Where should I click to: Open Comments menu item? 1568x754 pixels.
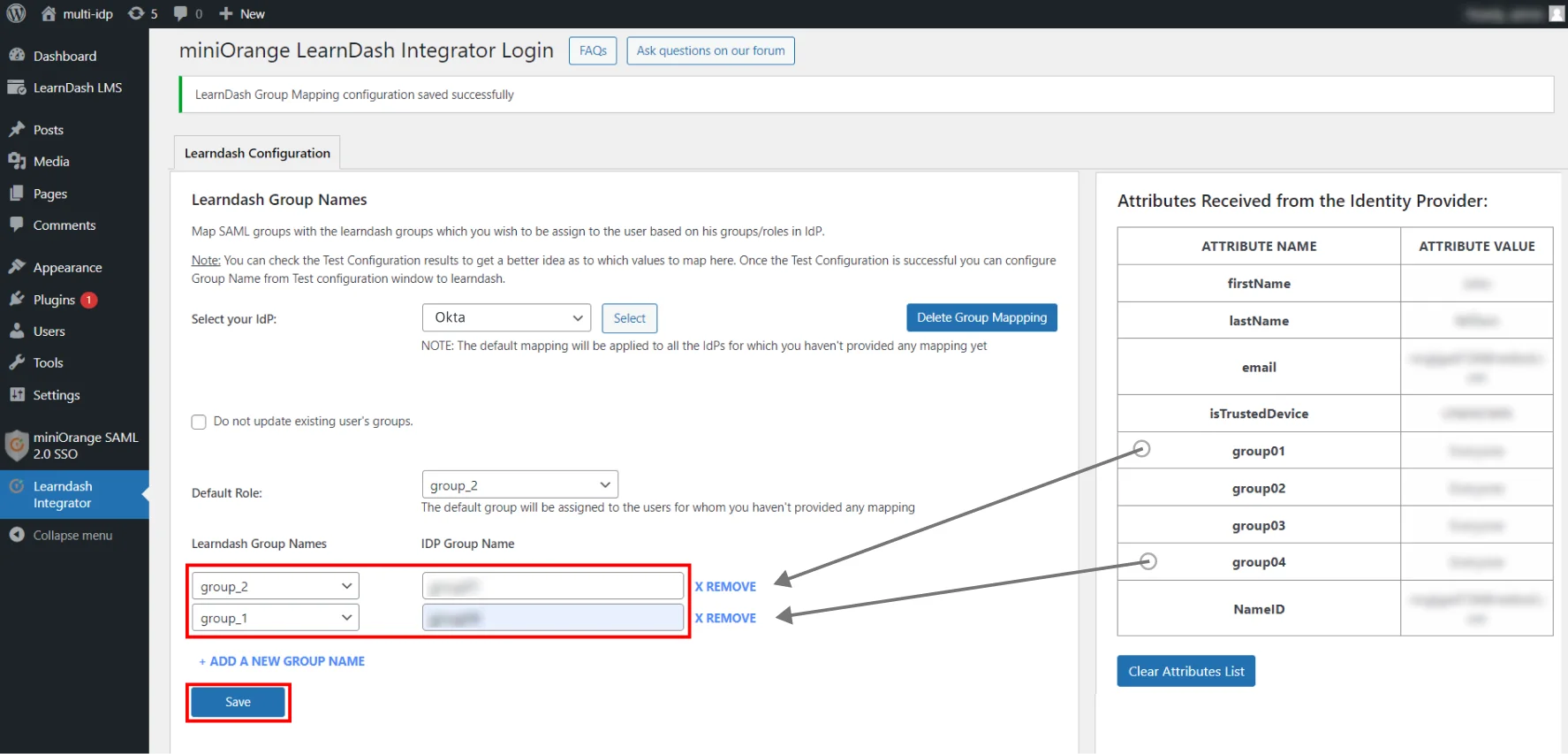(64, 225)
